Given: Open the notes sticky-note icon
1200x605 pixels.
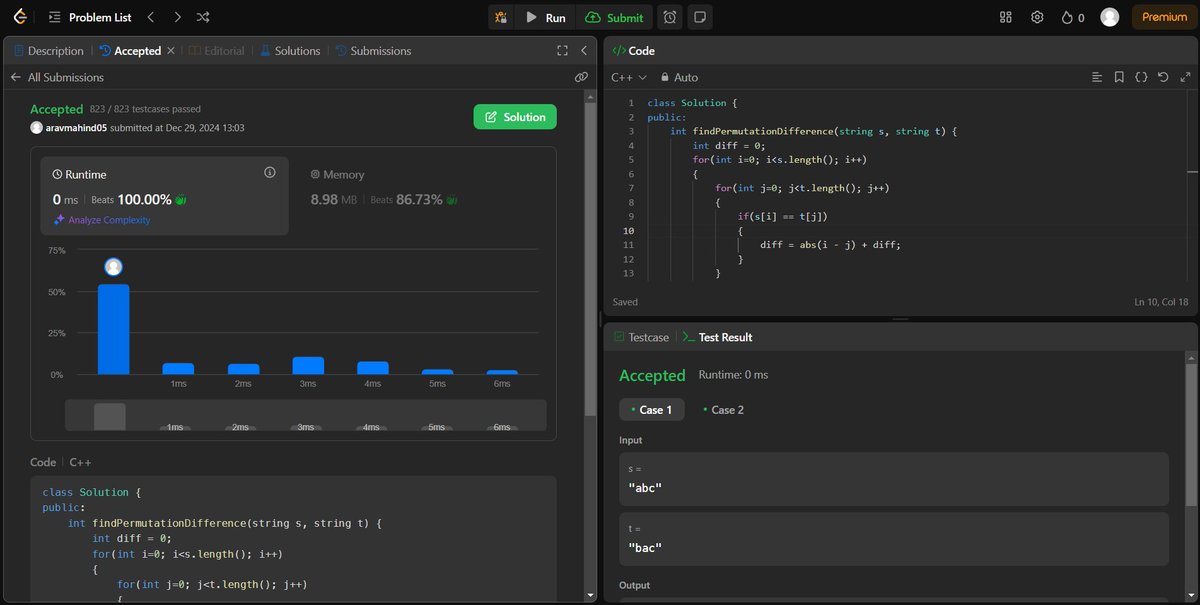Looking at the screenshot, I should [x=699, y=17].
